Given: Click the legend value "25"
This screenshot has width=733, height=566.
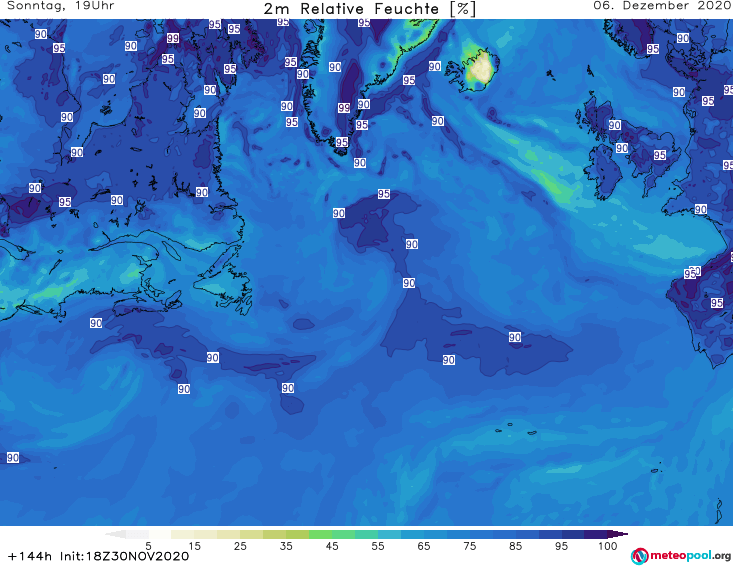Looking at the screenshot, I should coord(240,546).
